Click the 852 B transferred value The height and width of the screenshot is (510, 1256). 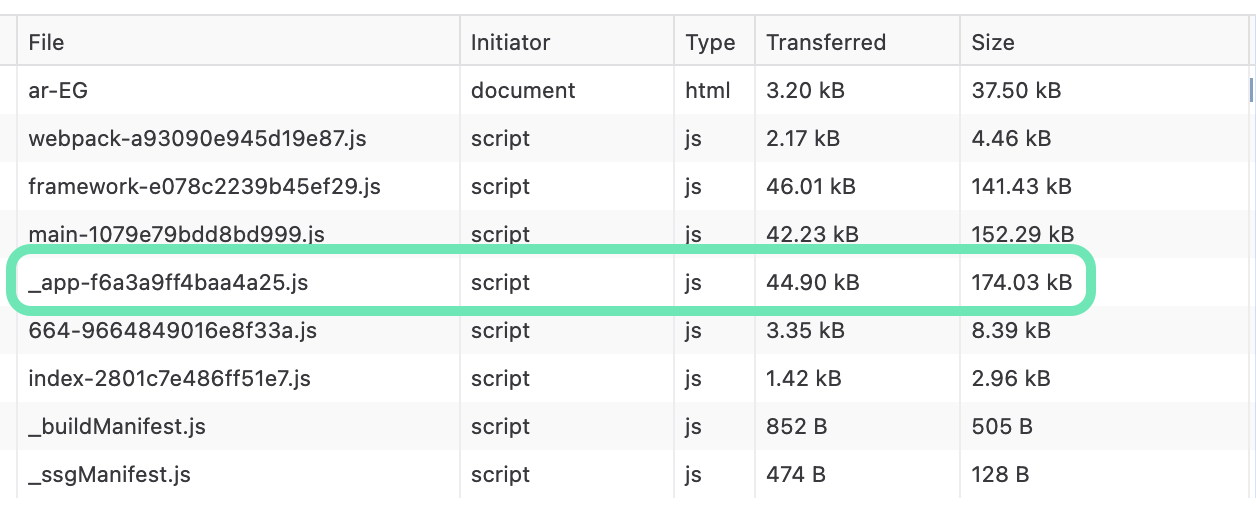coord(796,426)
